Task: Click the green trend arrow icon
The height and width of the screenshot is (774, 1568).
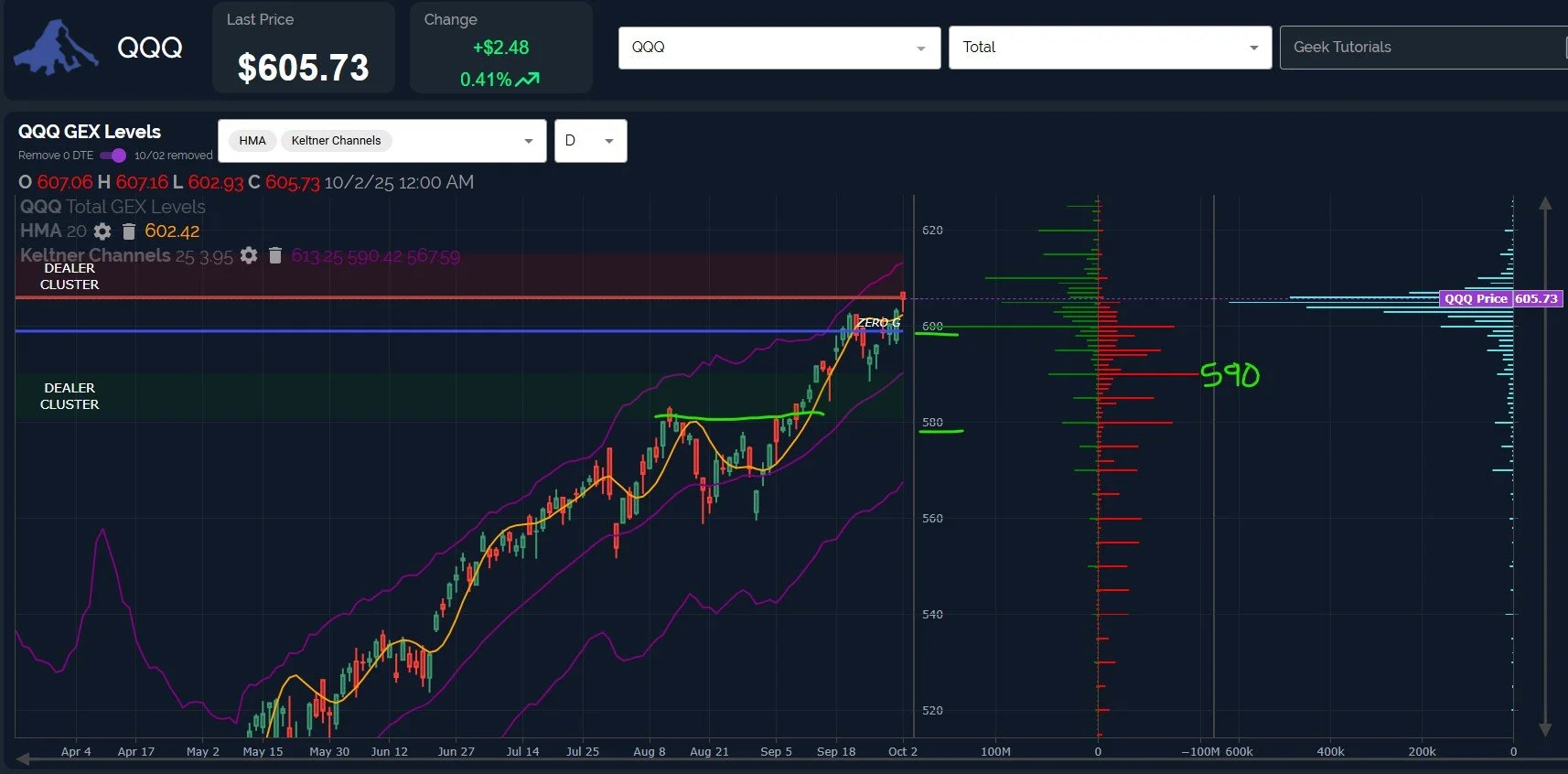Action: (528, 80)
